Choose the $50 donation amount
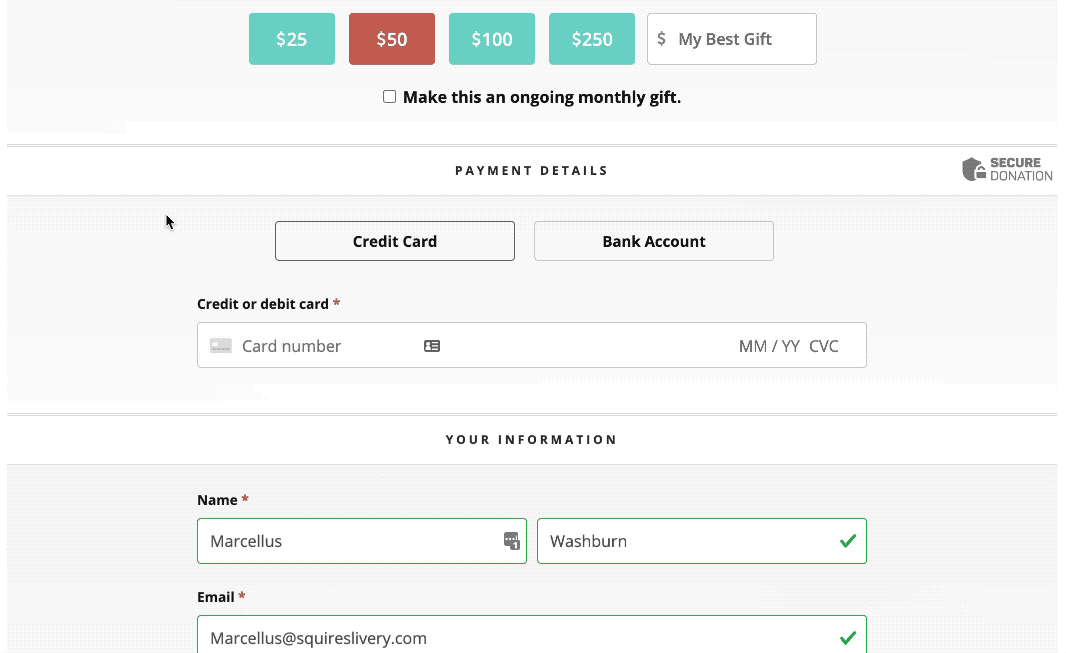This screenshot has width=1066, height=653. (392, 39)
